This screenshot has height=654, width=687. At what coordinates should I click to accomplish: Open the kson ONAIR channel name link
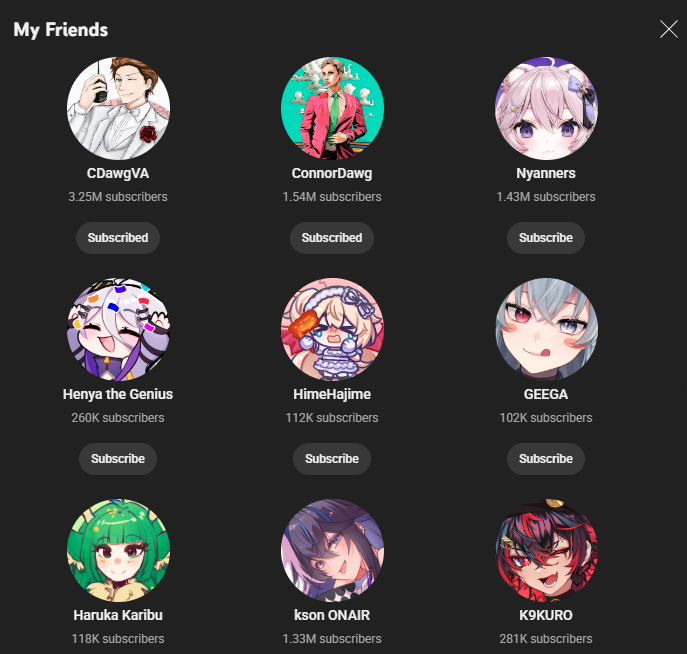[332, 615]
